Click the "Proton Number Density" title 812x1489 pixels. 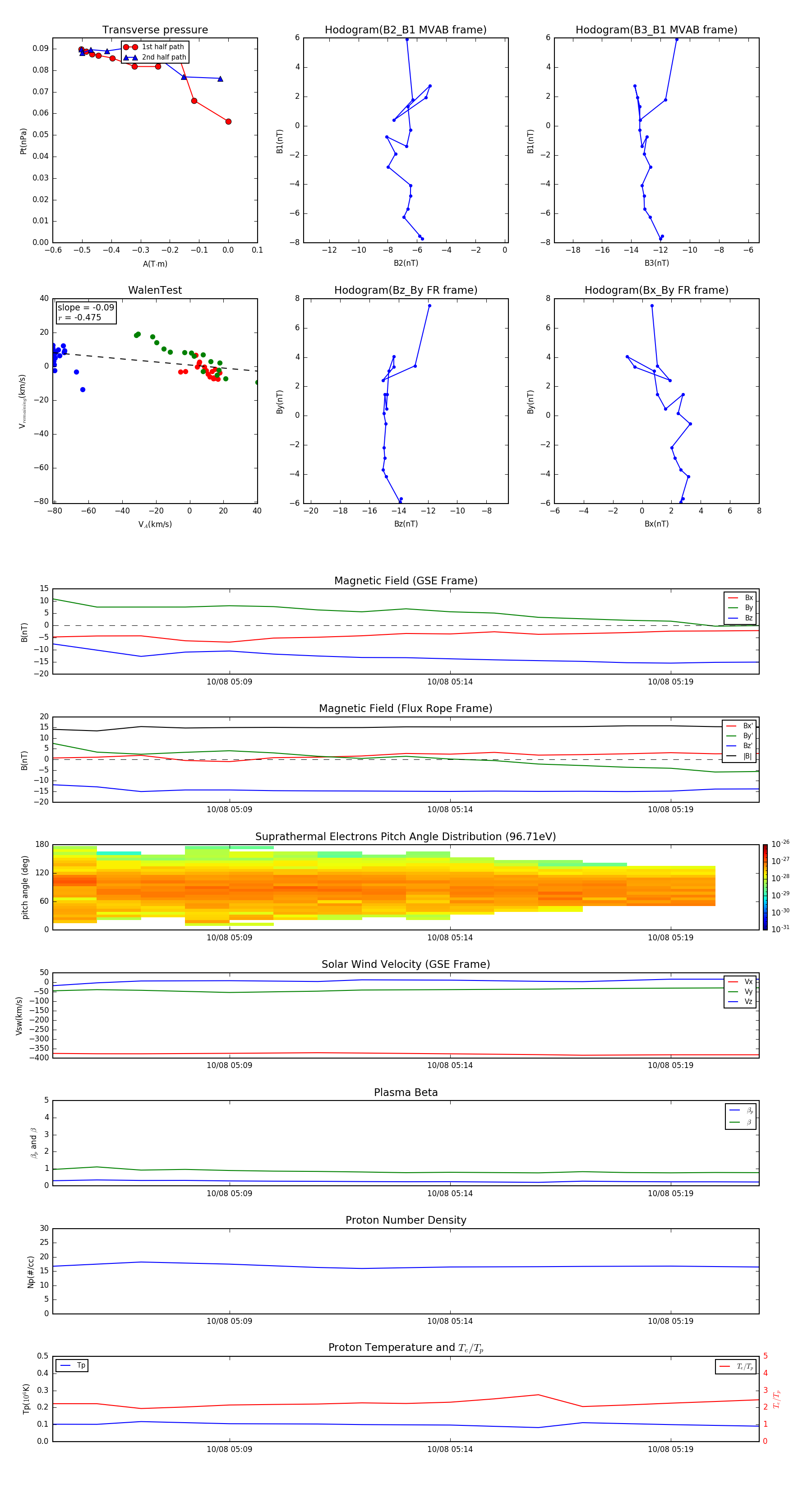(x=406, y=1220)
